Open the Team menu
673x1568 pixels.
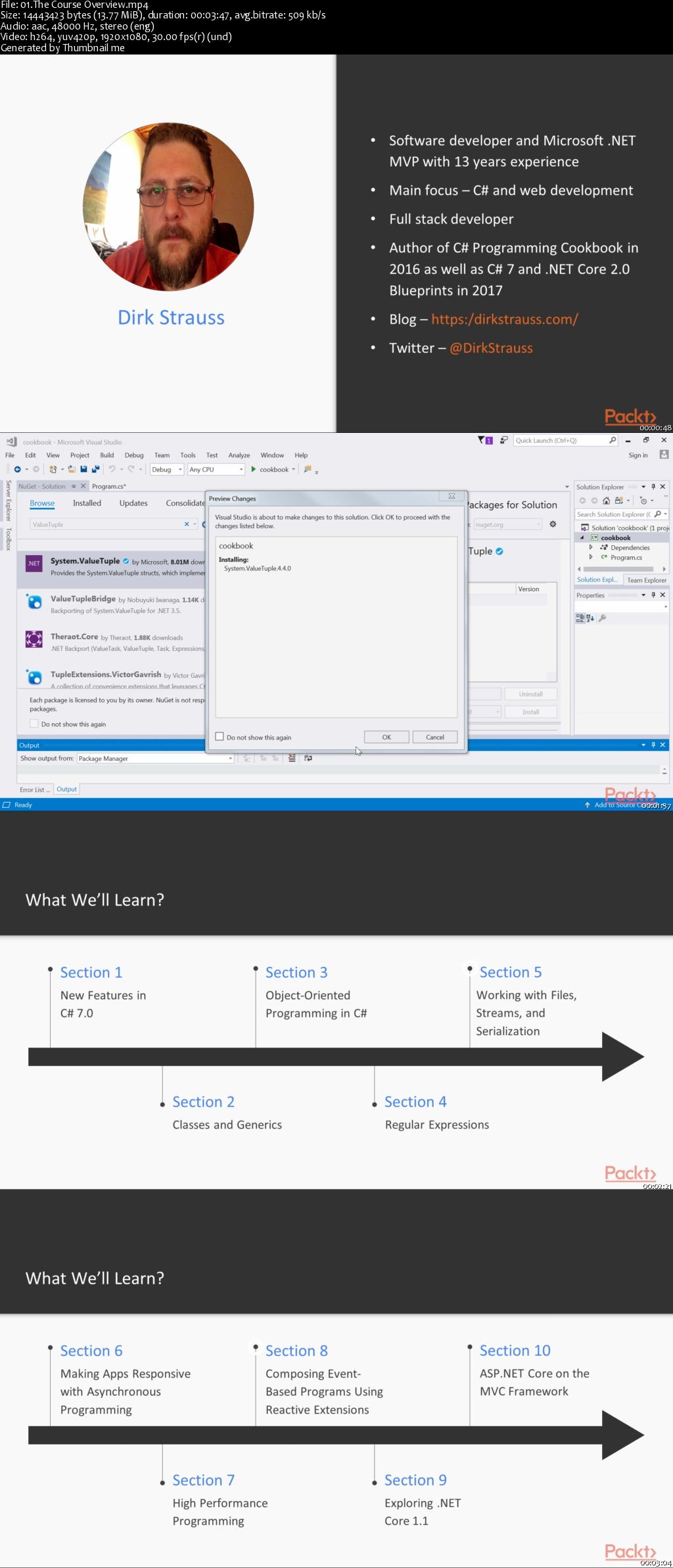click(x=162, y=455)
